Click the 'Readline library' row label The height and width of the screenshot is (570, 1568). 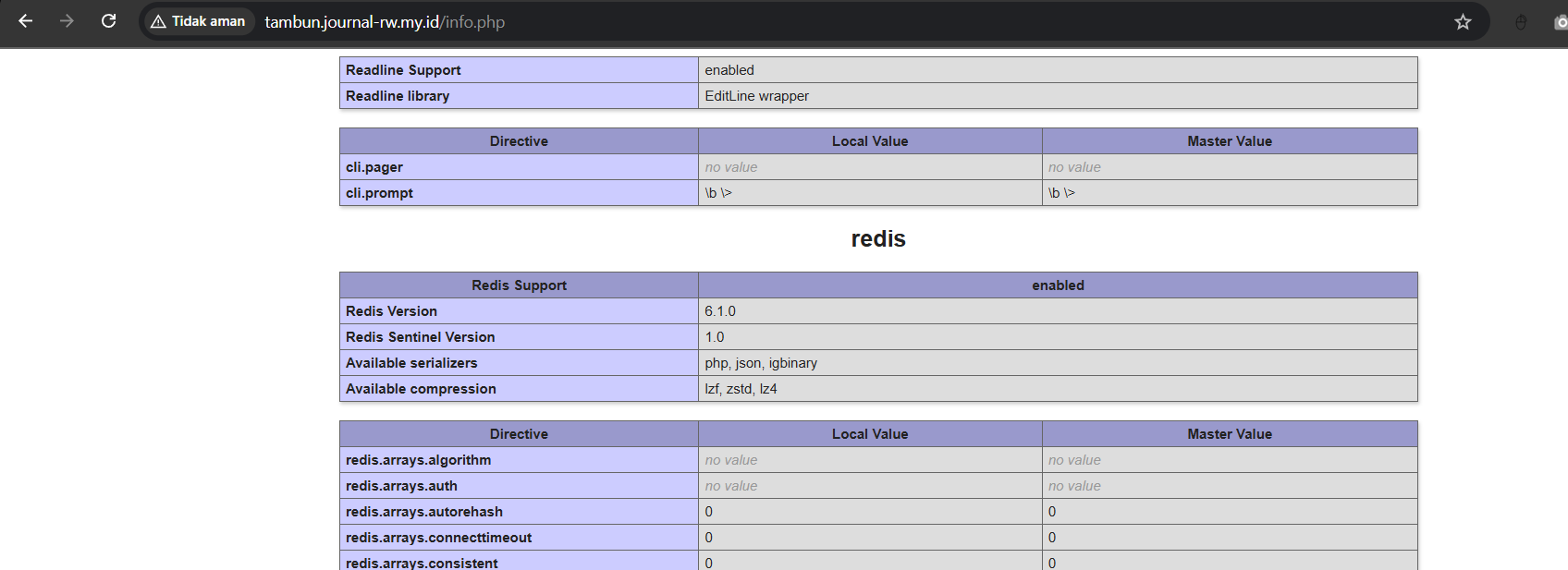pyautogui.click(x=398, y=96)
